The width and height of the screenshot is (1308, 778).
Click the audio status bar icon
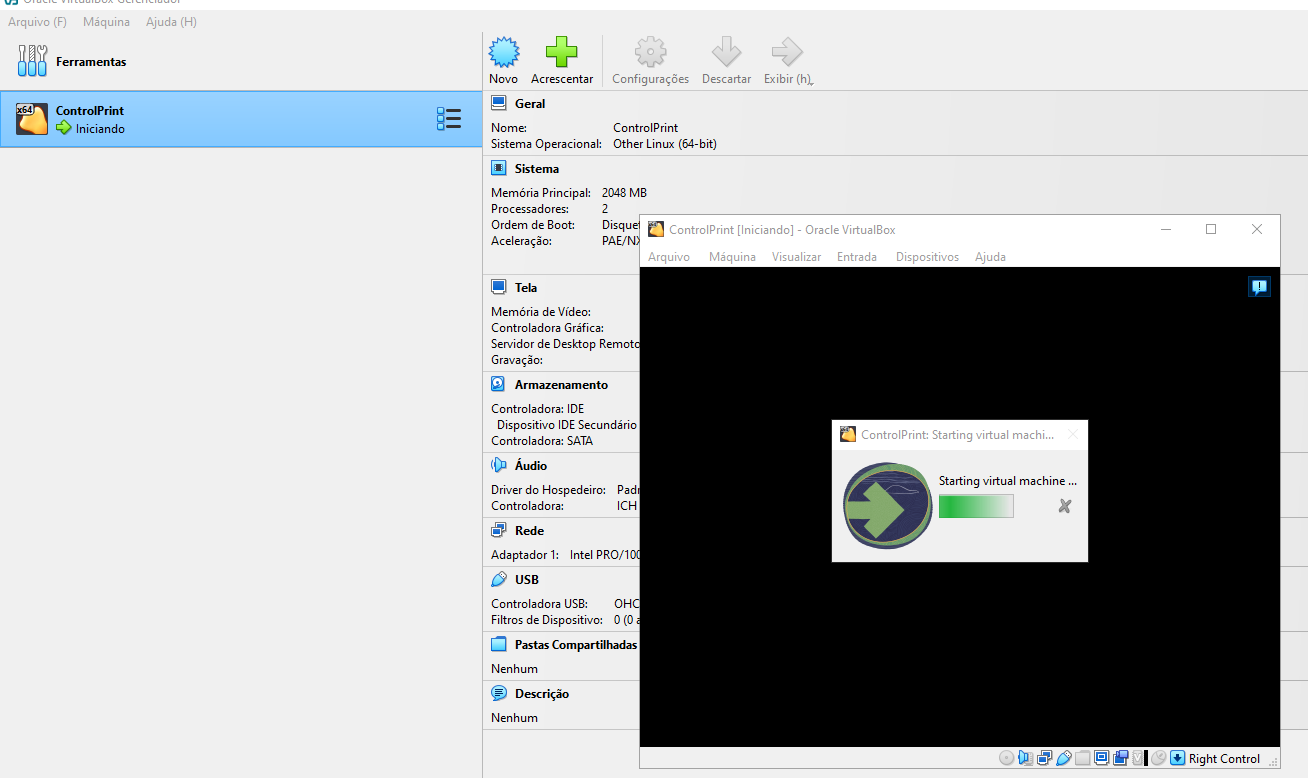[1023, 758]
